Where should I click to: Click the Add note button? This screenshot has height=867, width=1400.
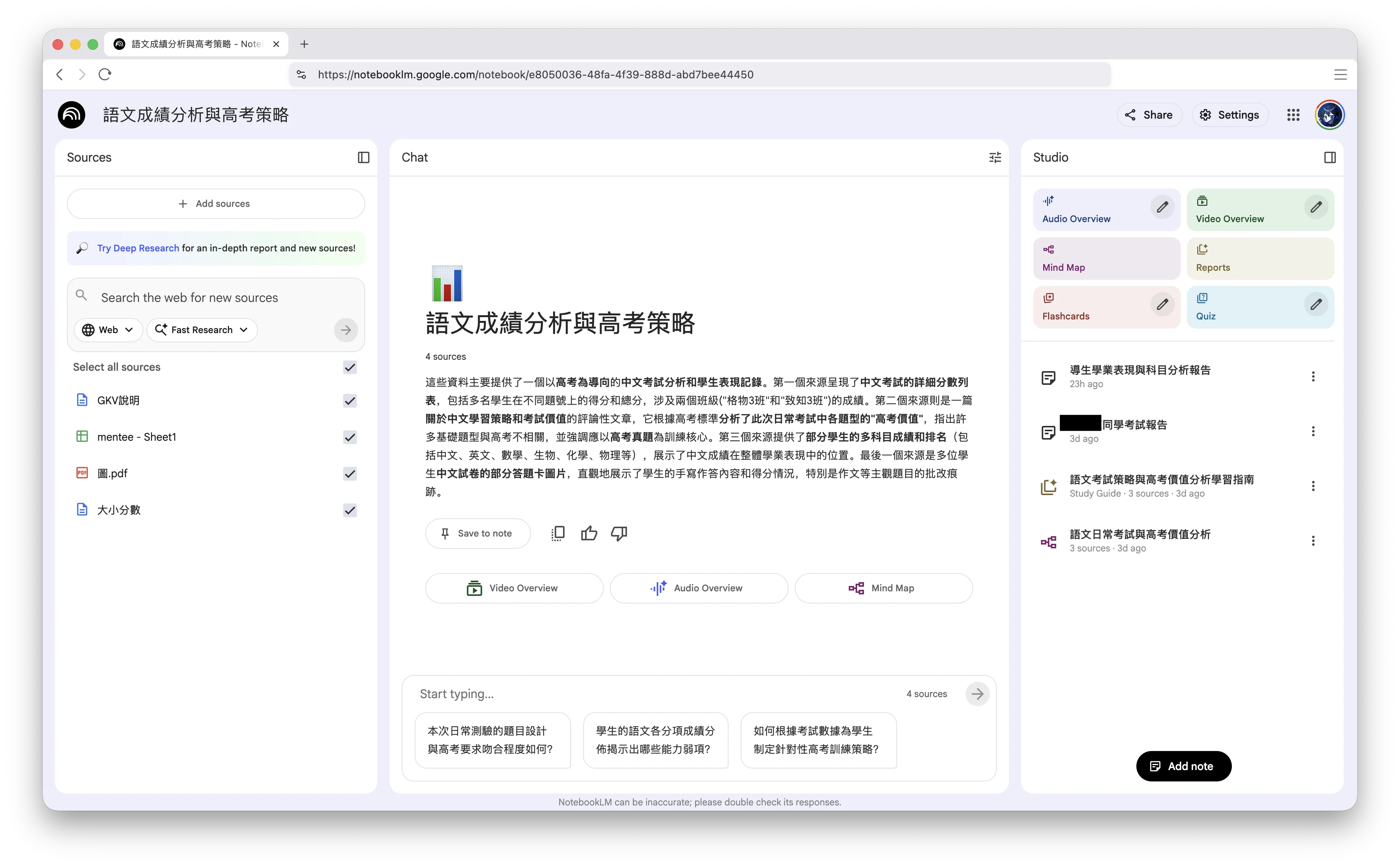1183,766
